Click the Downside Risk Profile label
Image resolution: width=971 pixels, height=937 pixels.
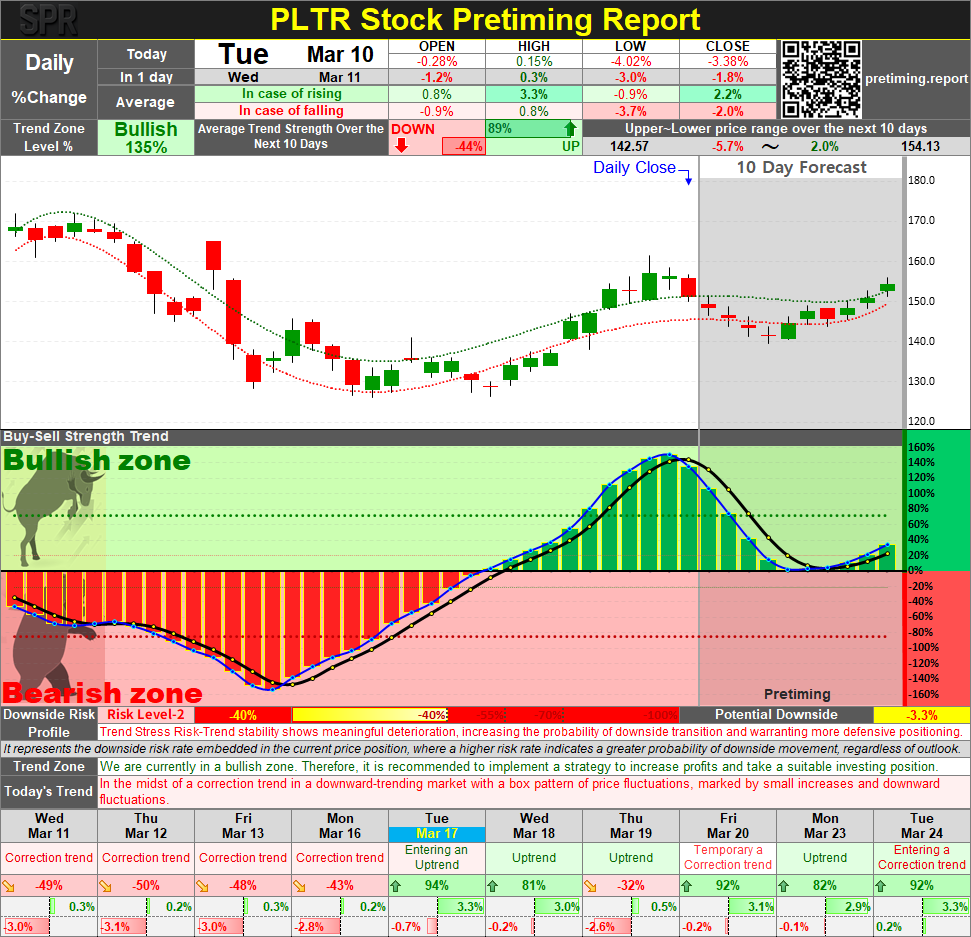(49, 723)
